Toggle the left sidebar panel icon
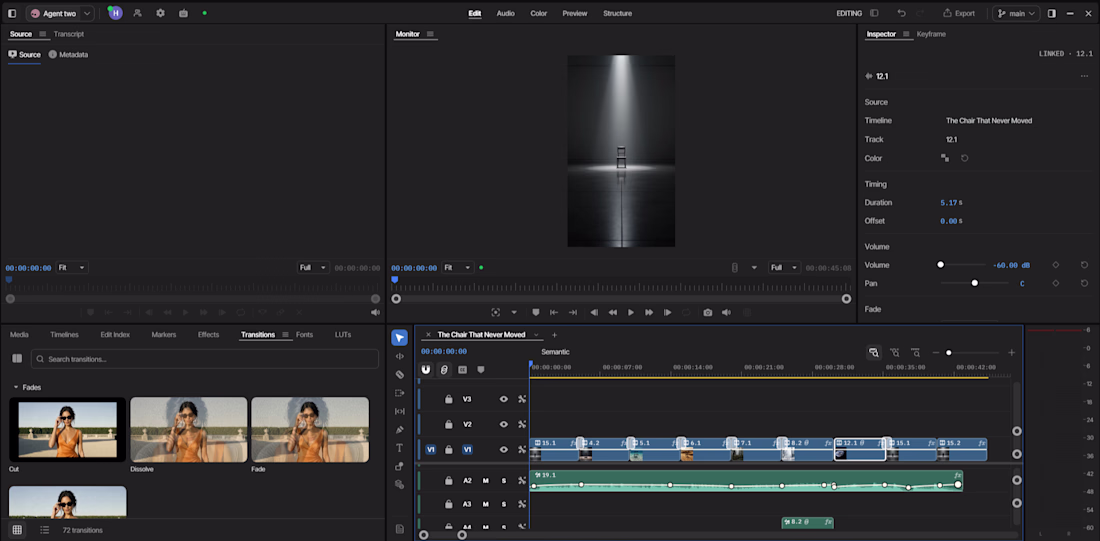 click(x=12, y=13)
